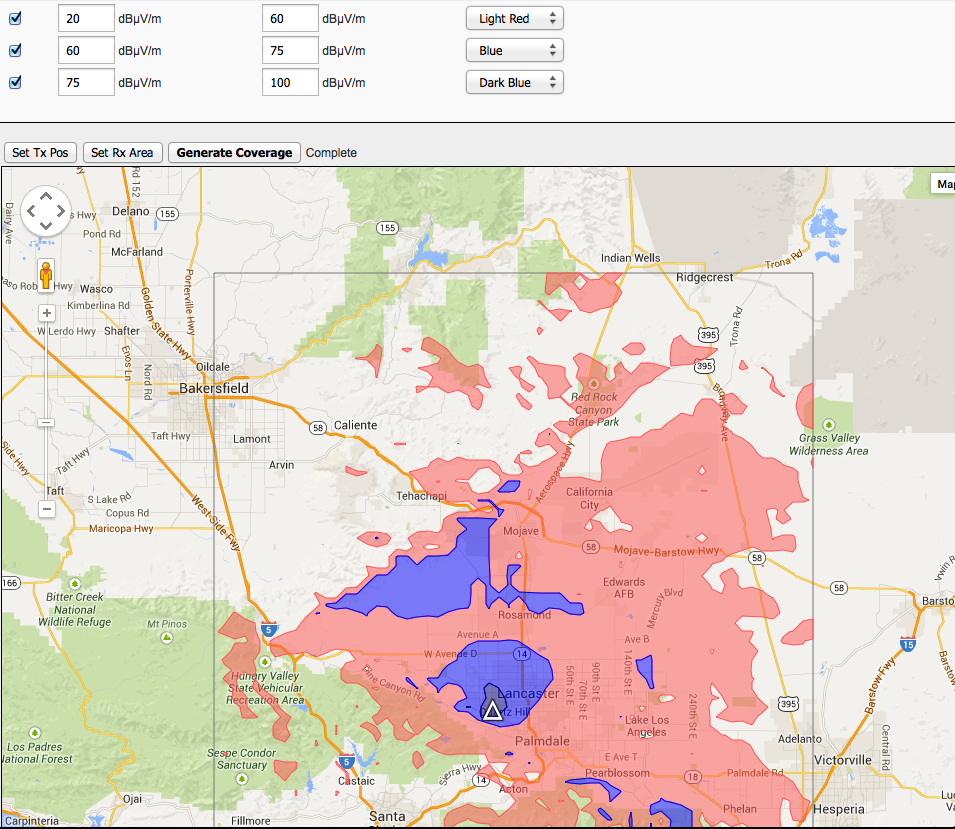The image size is (955, 829).
Task: Disable the 75 to 100 dBµV/m range checkbox
Action: (15, 82)
